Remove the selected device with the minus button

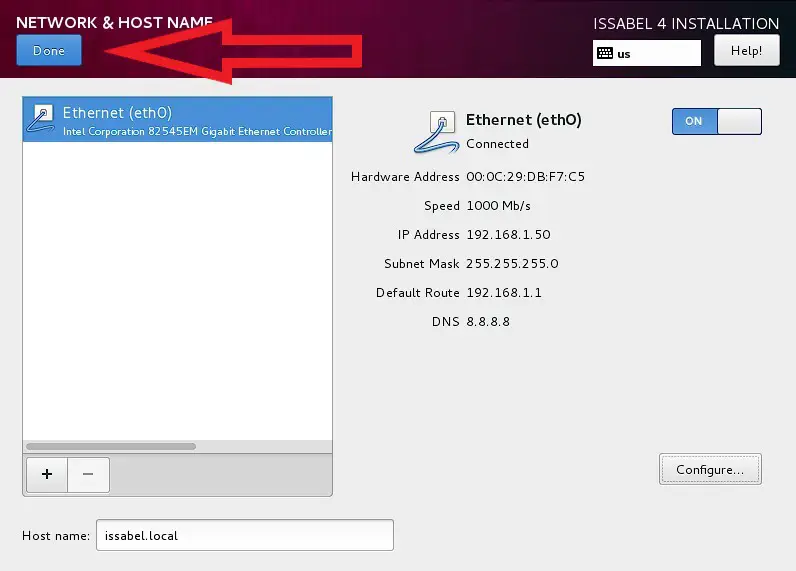point(88,474)
